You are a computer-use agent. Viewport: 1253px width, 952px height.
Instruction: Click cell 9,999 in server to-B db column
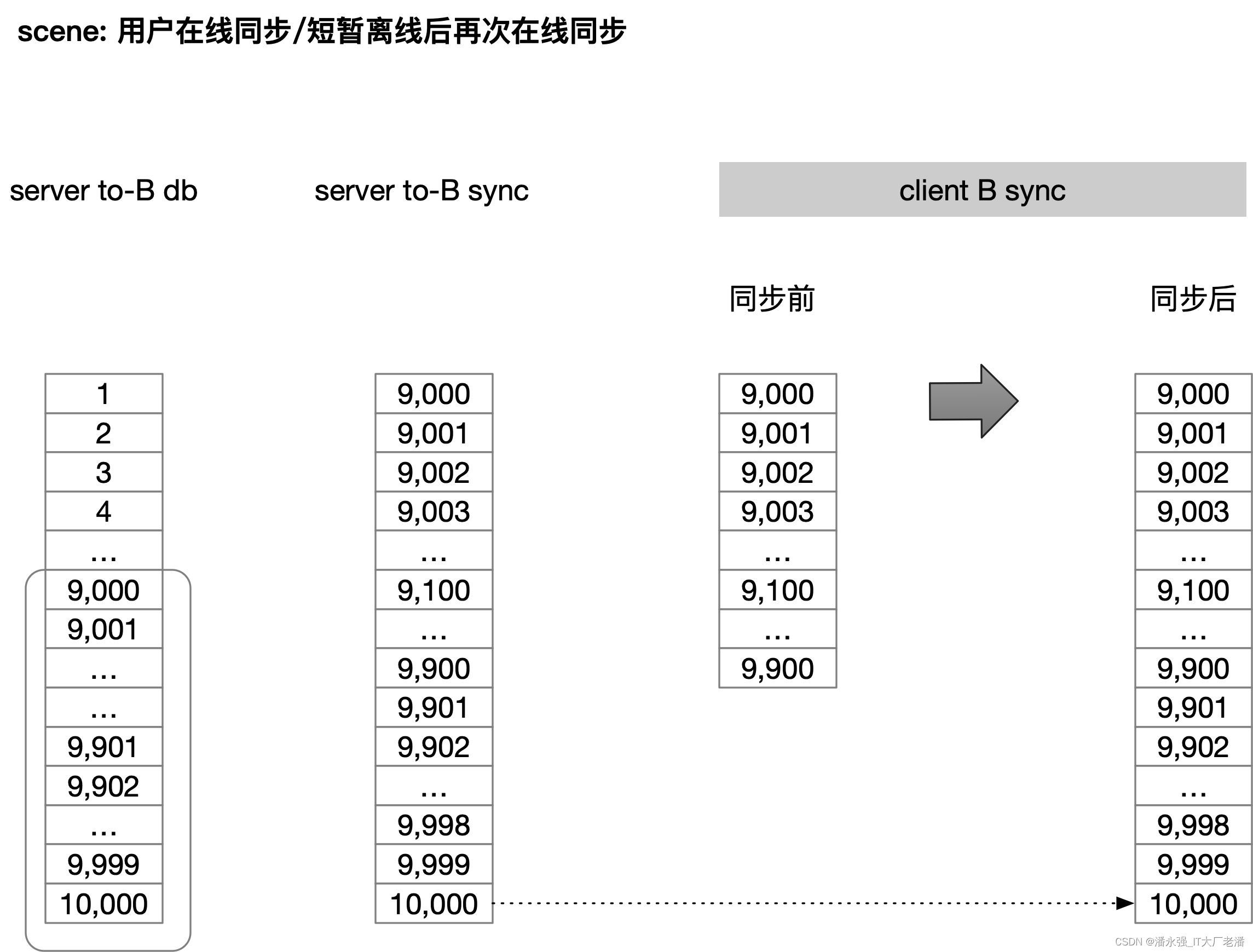[103, 864]
